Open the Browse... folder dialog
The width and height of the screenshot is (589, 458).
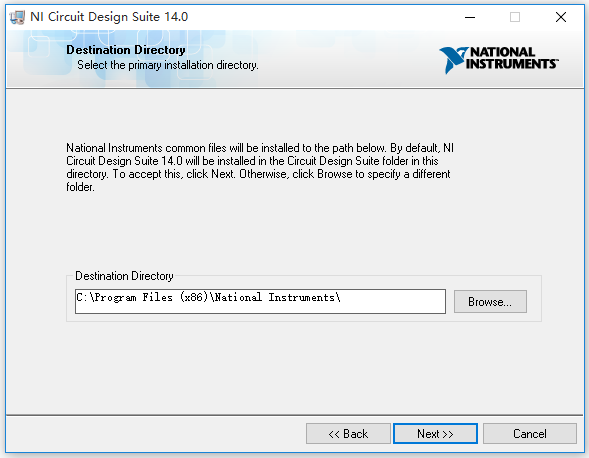[490, 301]
